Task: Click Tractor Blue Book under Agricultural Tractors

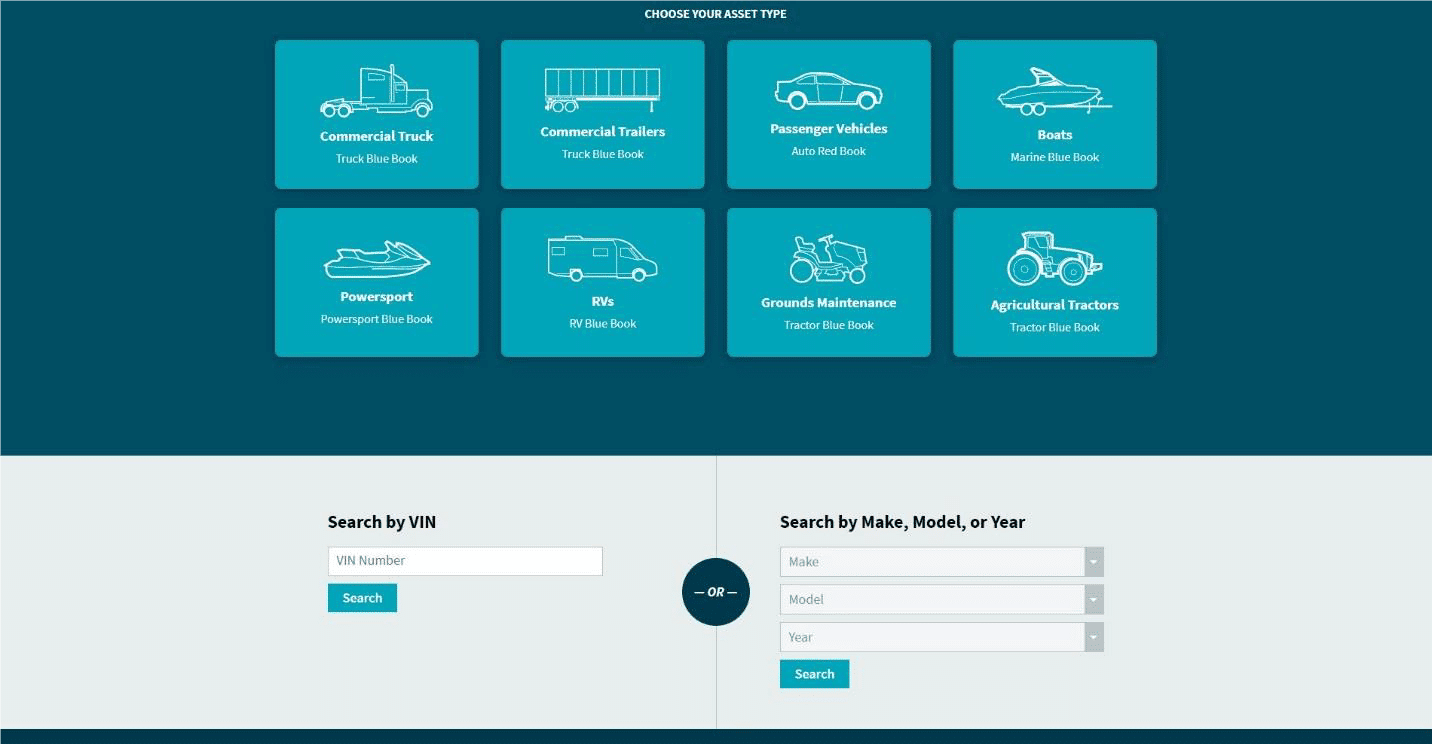Action: pos(1055,327)
